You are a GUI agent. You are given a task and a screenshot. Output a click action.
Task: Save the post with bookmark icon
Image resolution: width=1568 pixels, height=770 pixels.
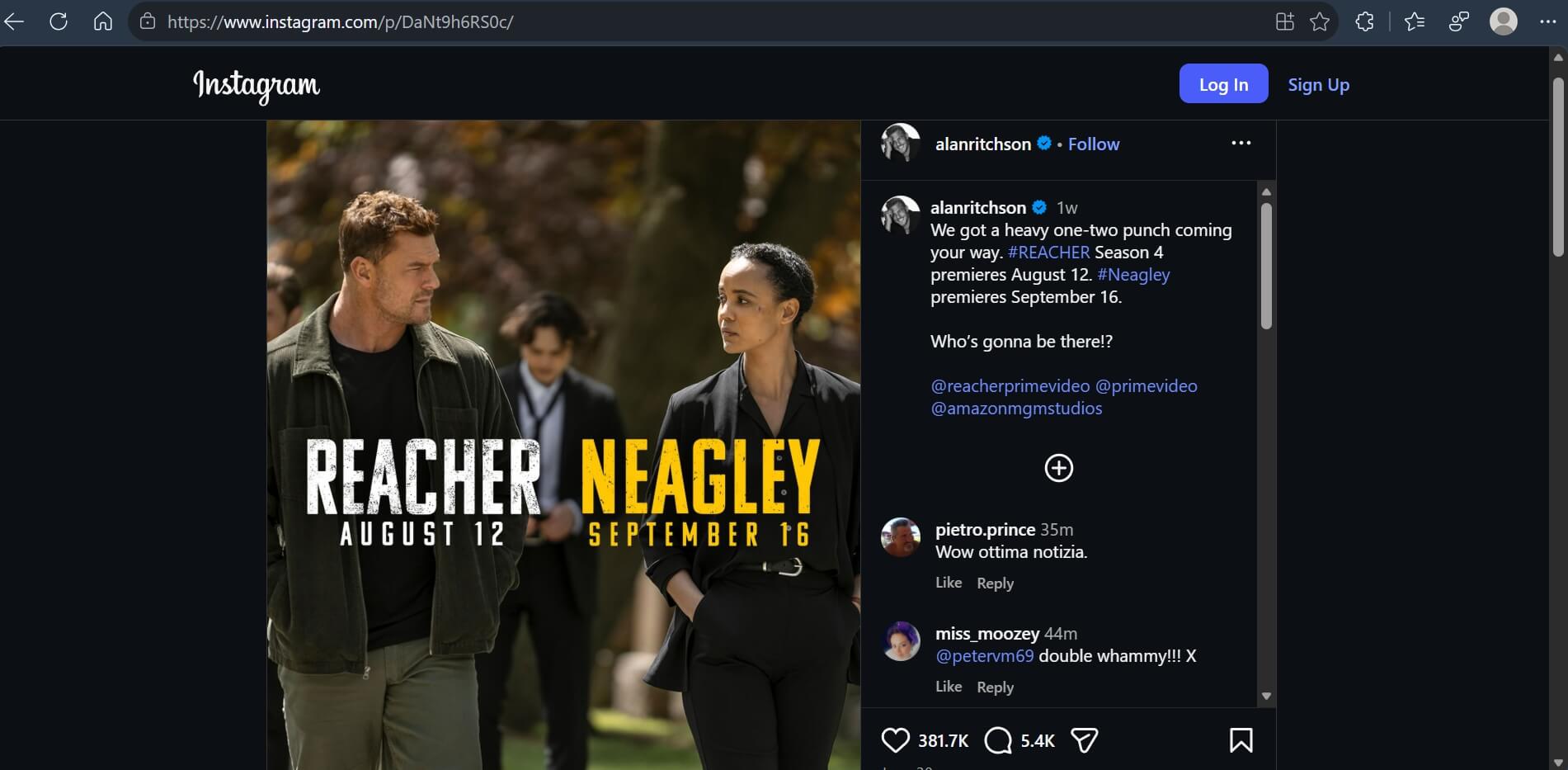tap(1241, 739)
